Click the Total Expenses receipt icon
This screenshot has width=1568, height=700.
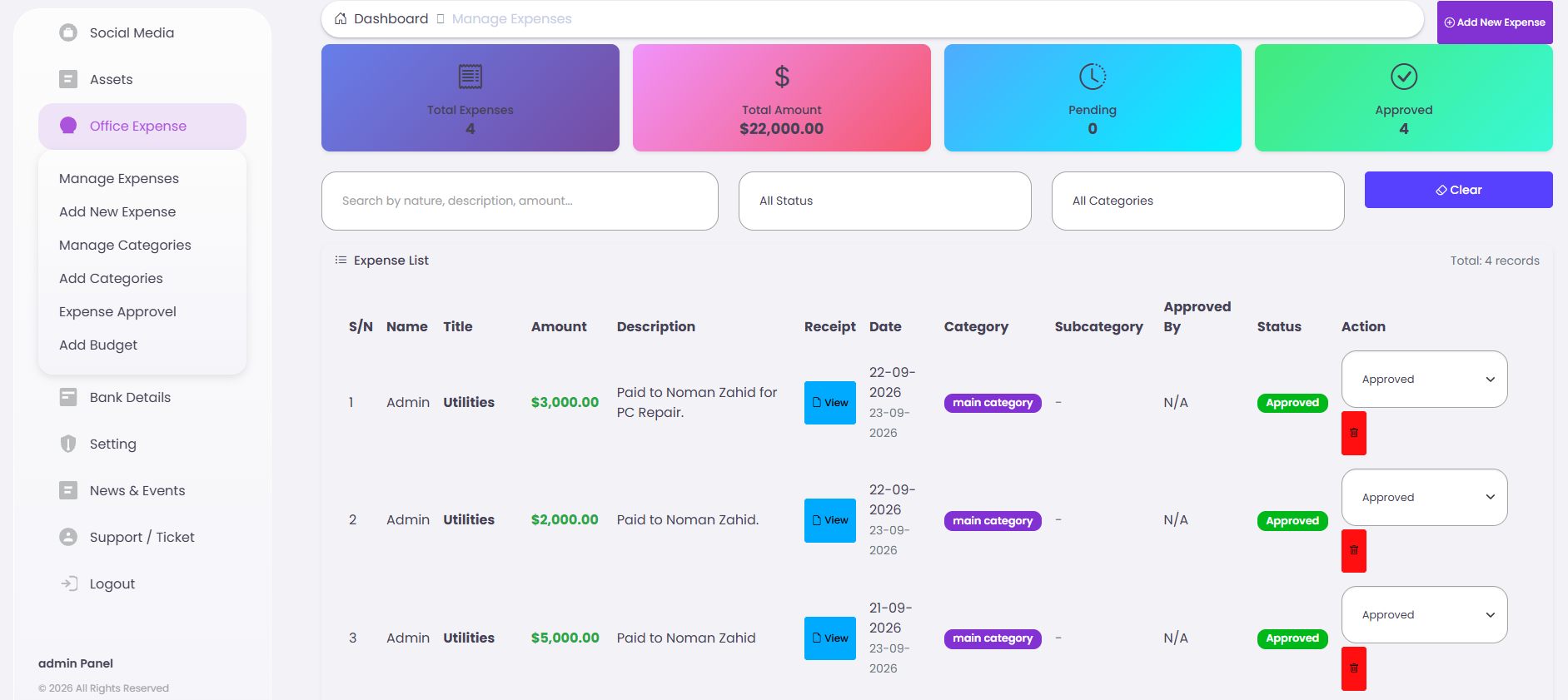tap(470, 77)
